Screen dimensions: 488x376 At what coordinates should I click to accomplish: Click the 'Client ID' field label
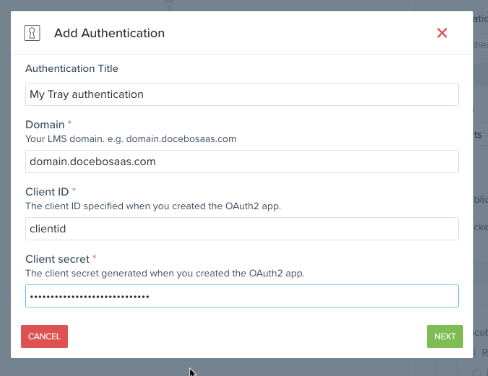click(47, 192)
